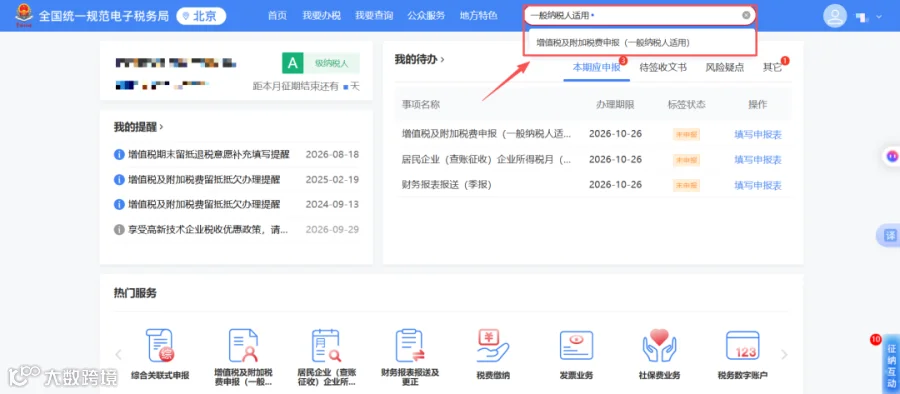Image resolution: width=900 pixels, height=394 pixels.
Task: Click 填写申报表 for 居民企业所得税月申报
Action: pyautogui.click(x=758, y=160)
